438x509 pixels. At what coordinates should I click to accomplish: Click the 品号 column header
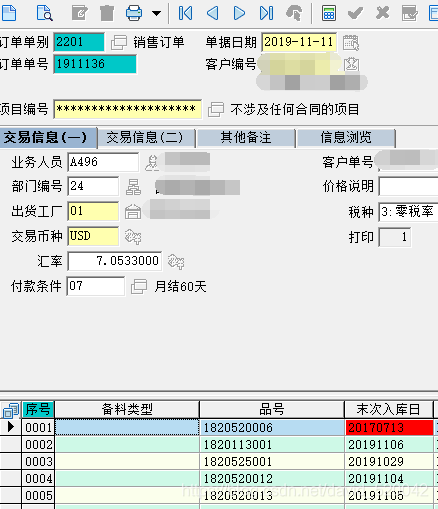[272, 409]
